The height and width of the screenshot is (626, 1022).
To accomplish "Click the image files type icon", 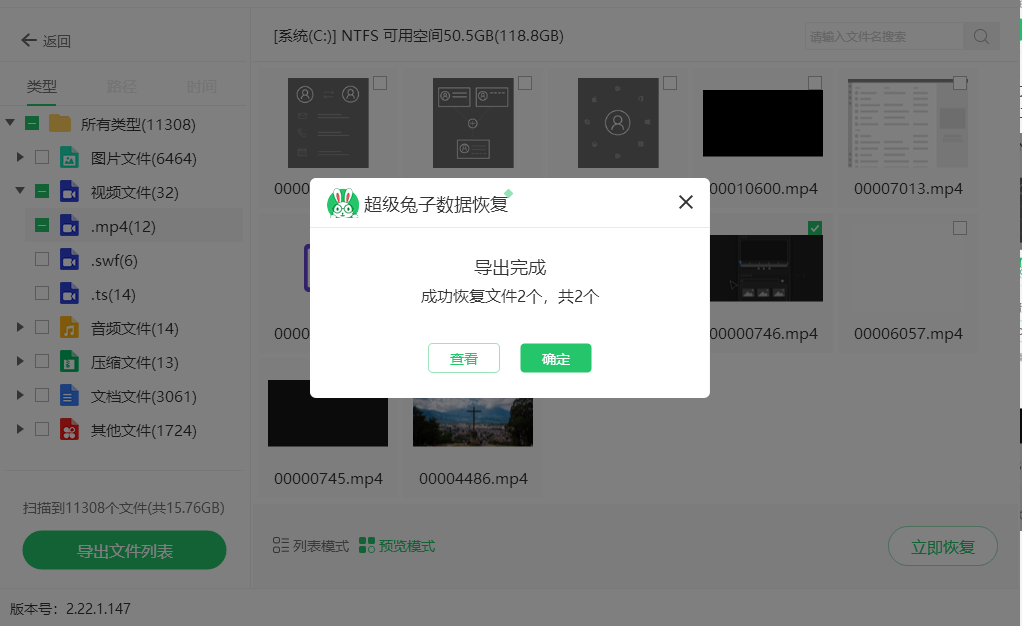I will click(x=69, y=158).
